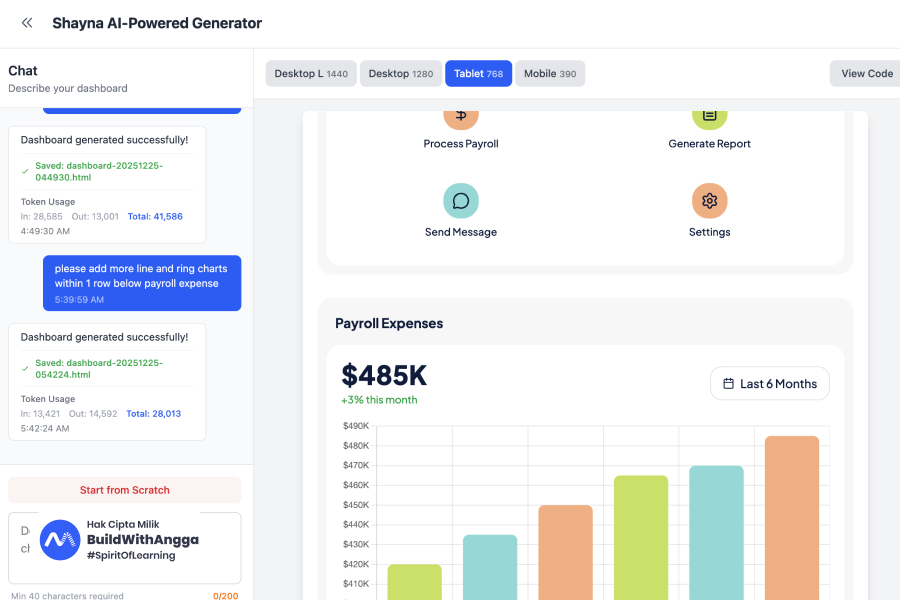The height and width of the screenshot is (600, 900).
Task: Click the Start from Scratch button
Action: point(125,490)
